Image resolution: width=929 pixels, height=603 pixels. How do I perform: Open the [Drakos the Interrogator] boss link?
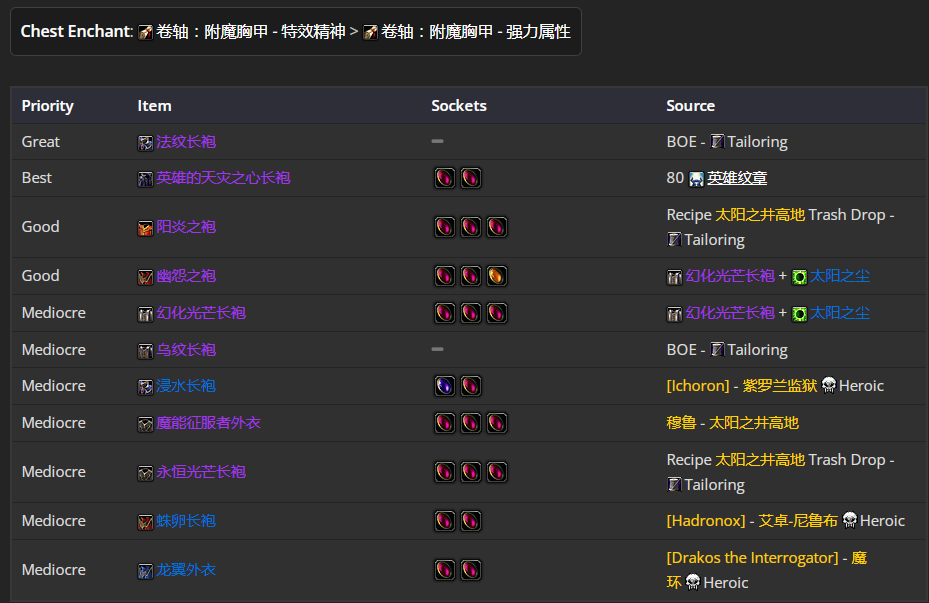point(752,557)
